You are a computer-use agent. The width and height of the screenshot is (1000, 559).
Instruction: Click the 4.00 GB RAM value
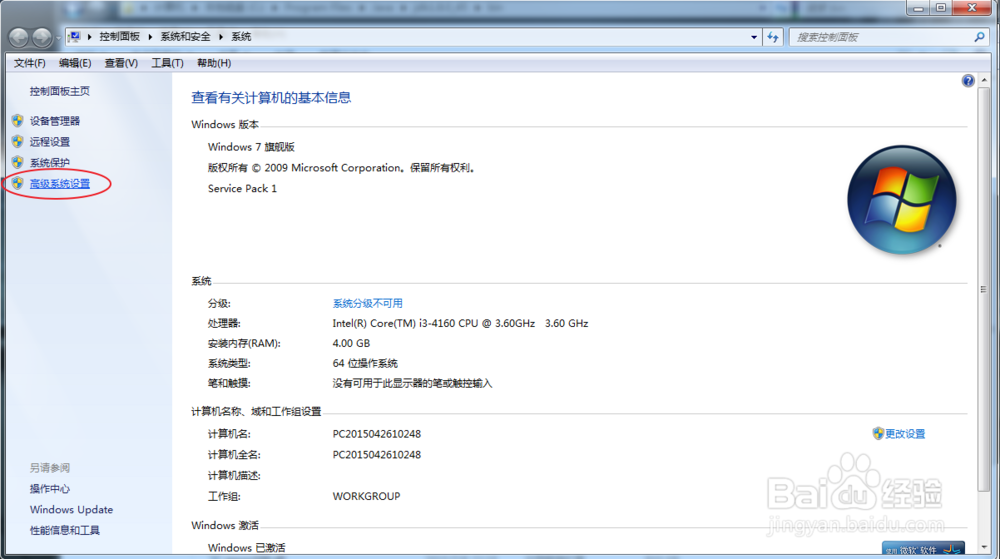coord(351,343)
